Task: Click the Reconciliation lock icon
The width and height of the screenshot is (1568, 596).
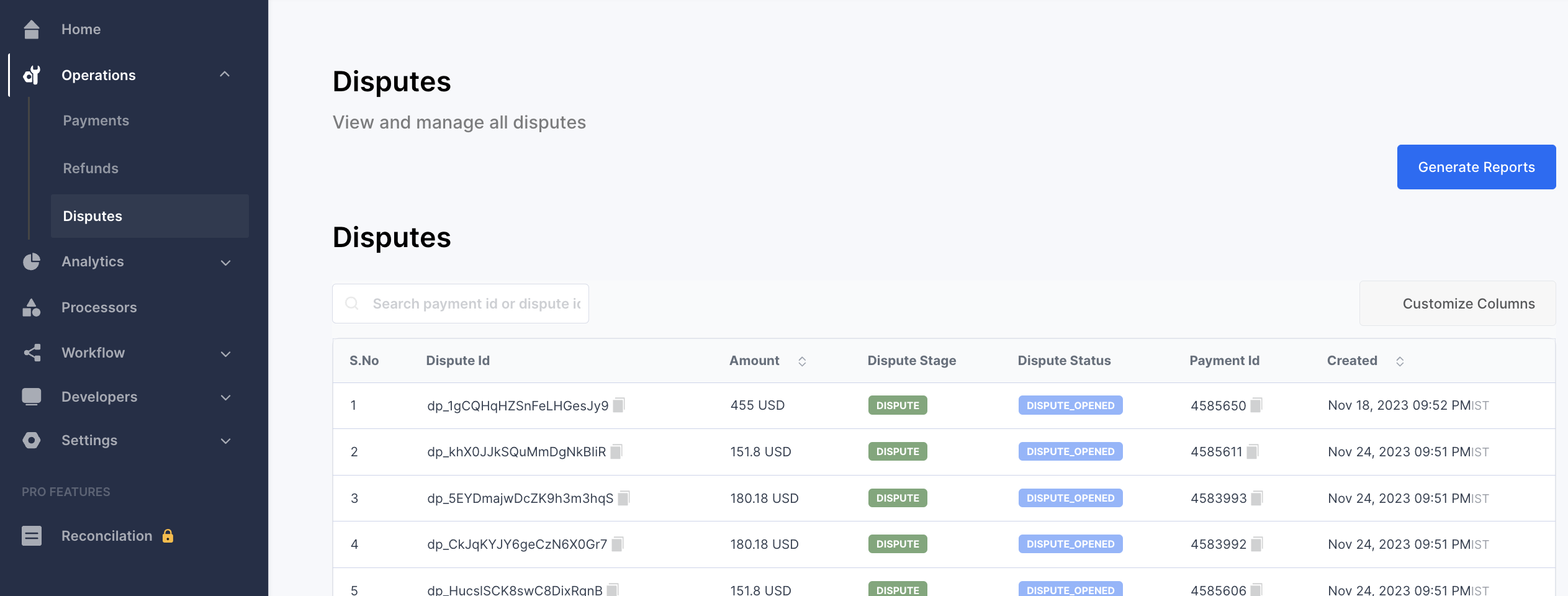Action: pos(168,536)
